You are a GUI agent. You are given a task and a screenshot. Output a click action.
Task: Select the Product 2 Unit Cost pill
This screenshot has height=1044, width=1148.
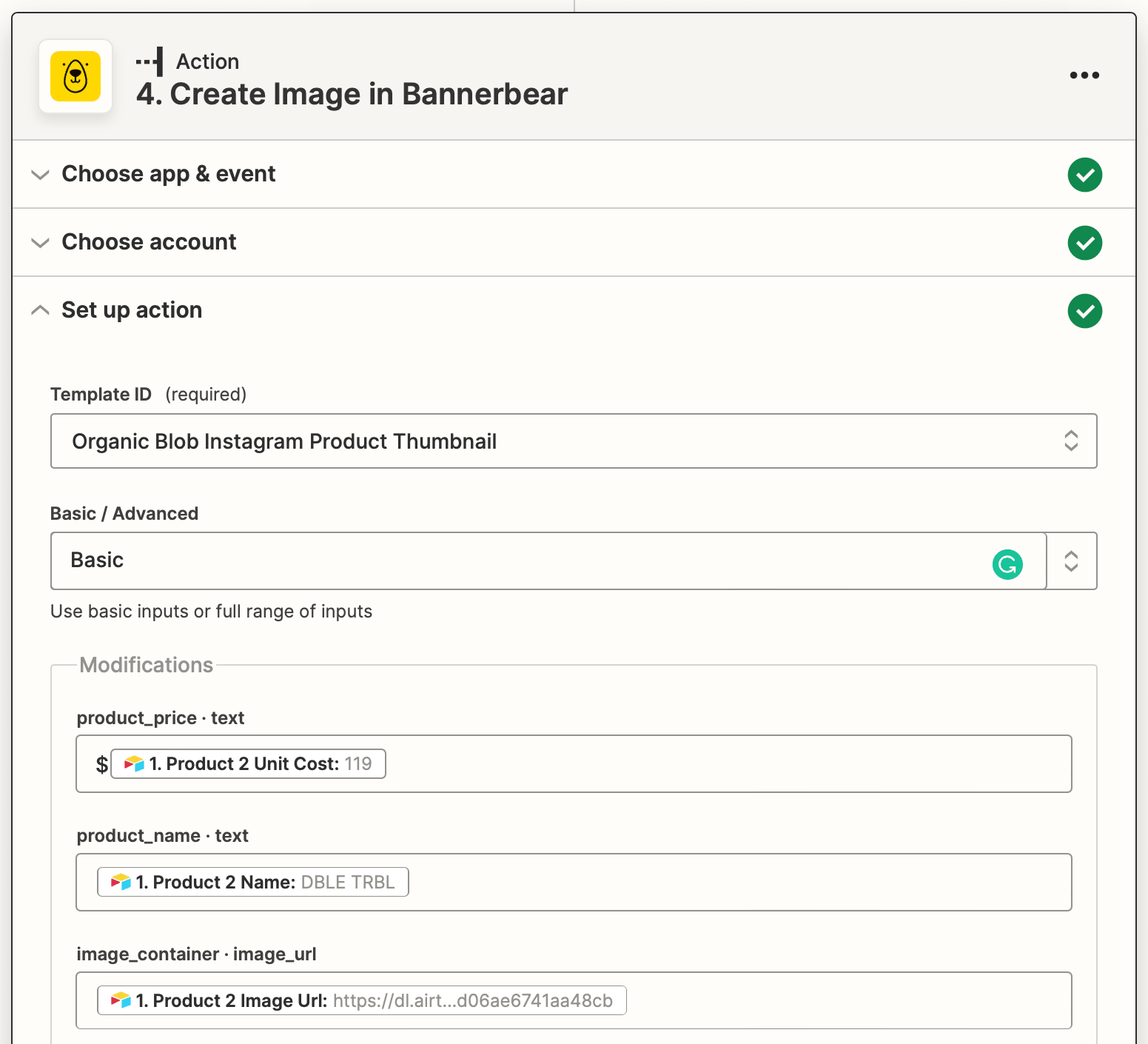pos(248,763)
